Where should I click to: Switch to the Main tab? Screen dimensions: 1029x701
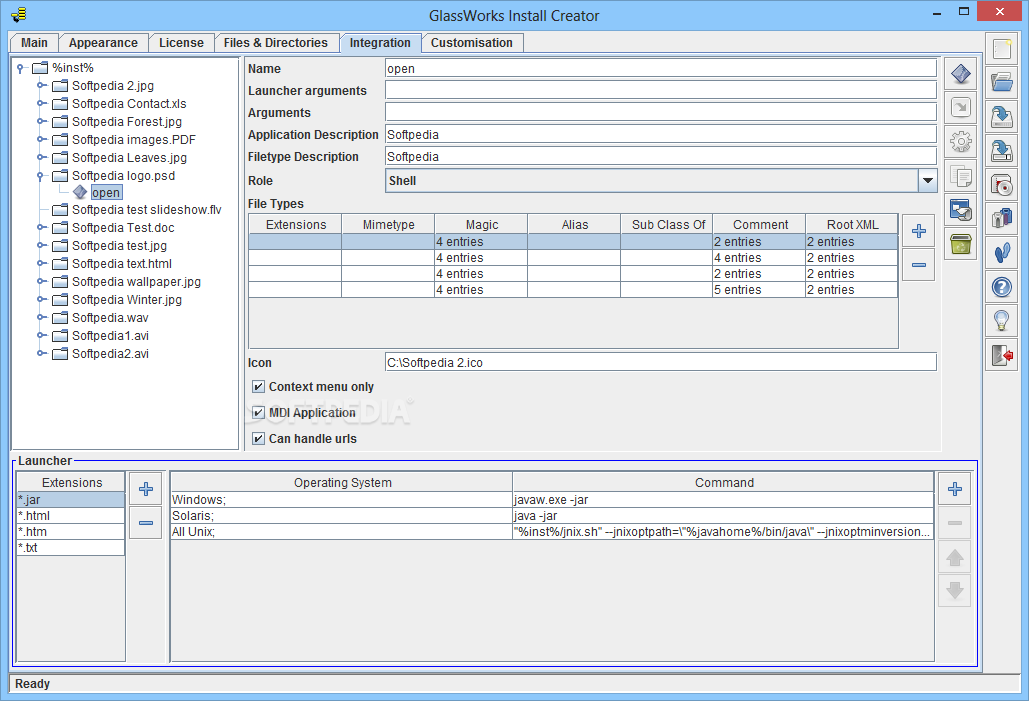[x=34, y=43]
